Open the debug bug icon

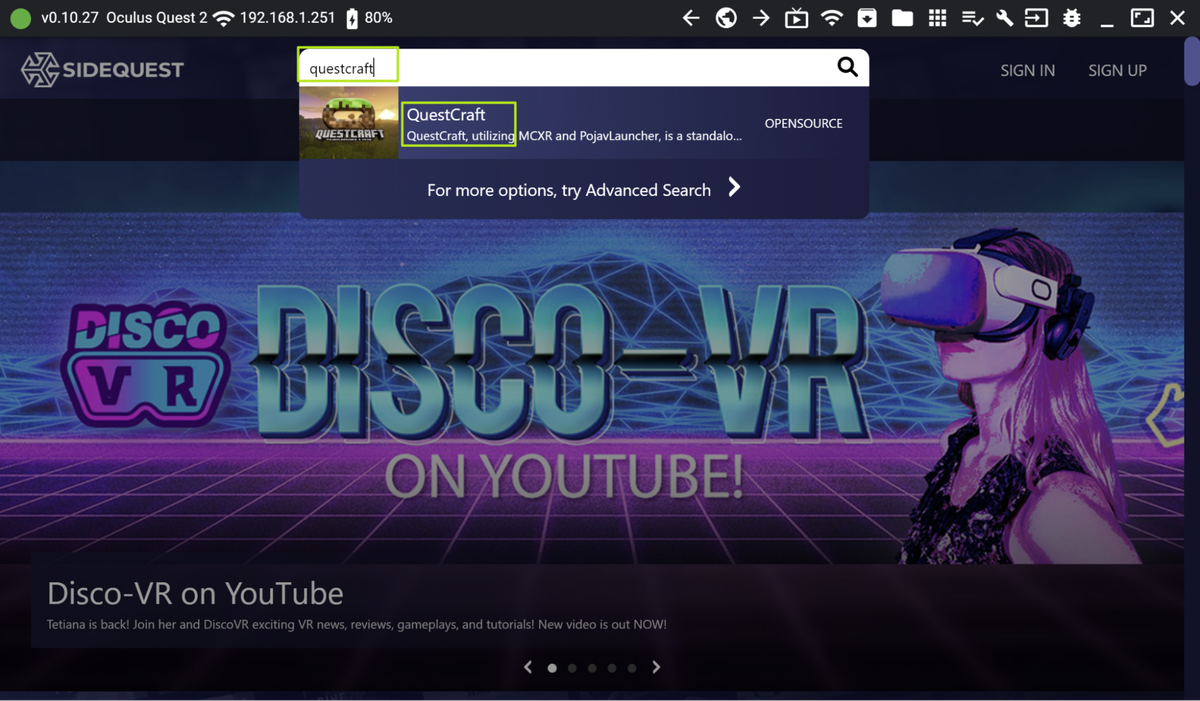[1070, 17]
